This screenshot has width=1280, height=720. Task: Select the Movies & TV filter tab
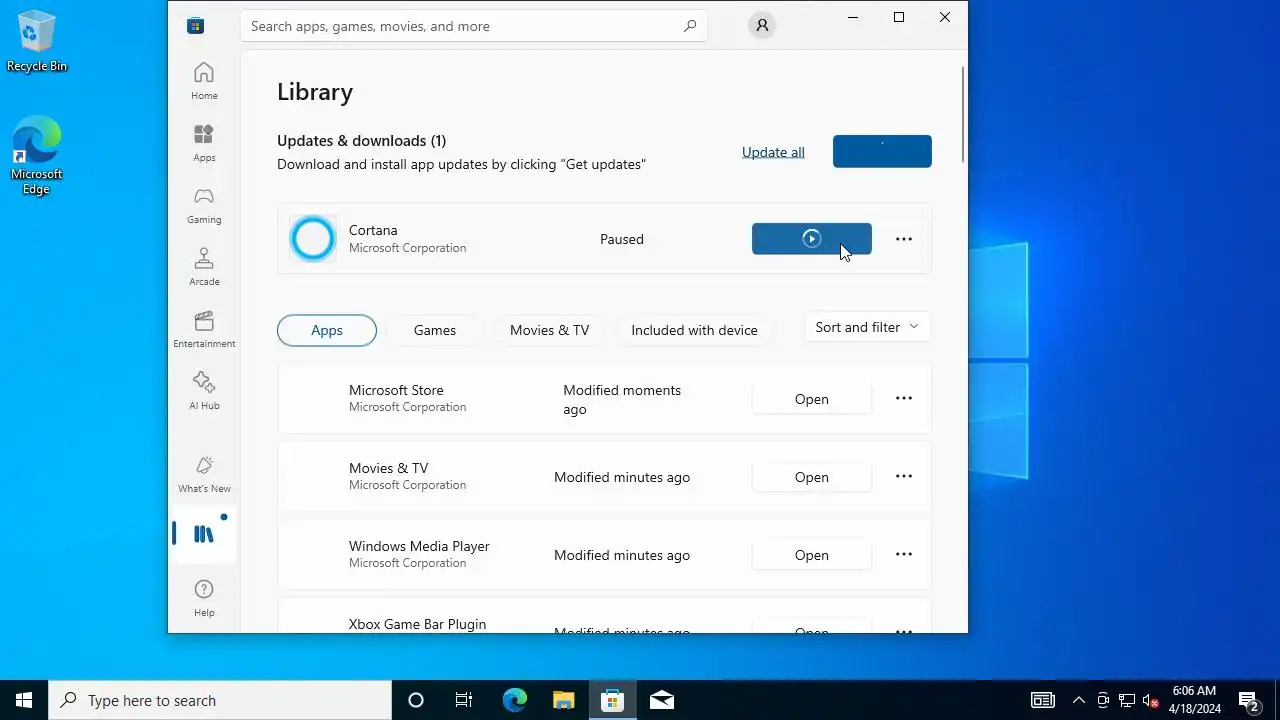click(550, 330)
